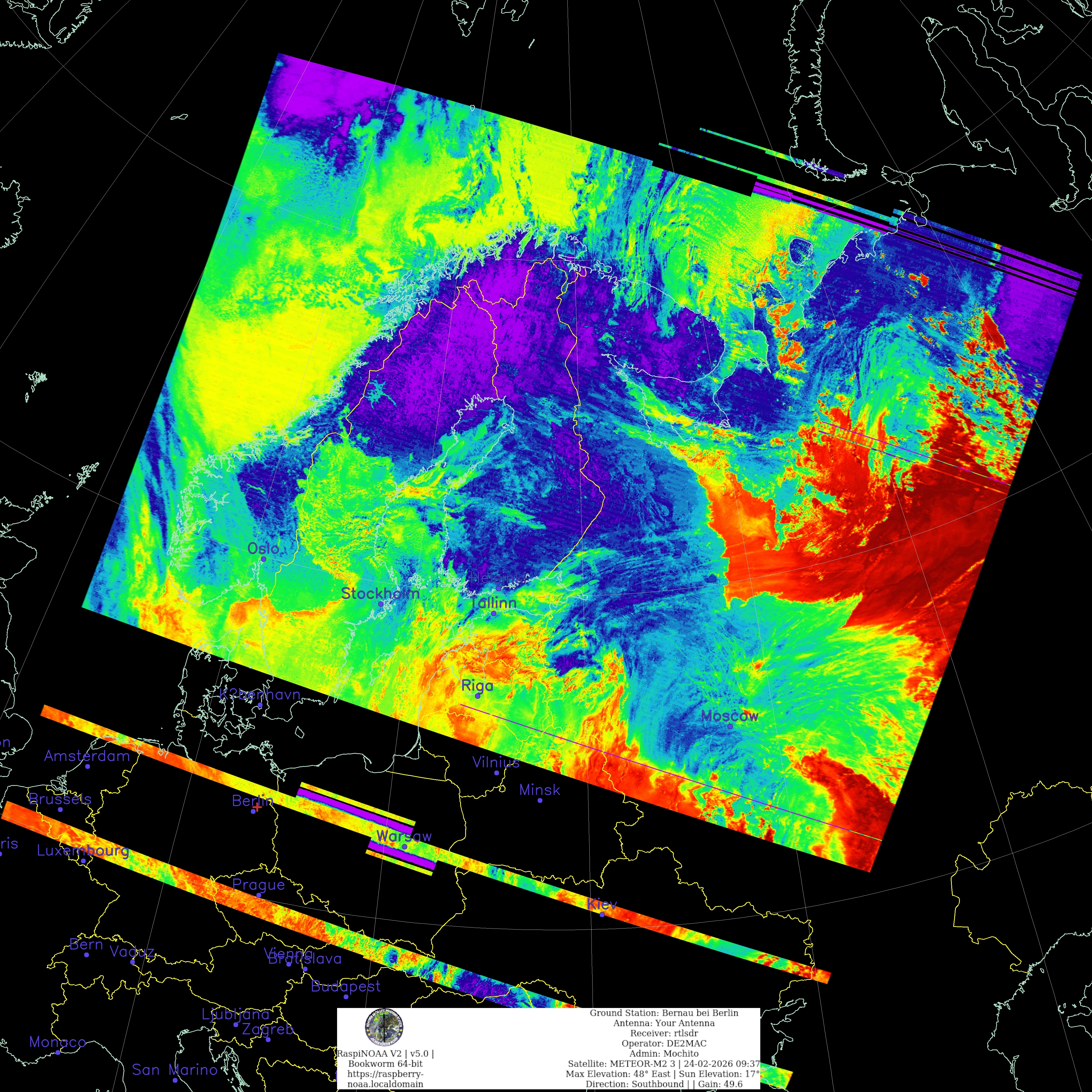
Task: Click the Warsaw city label
Action: [x=404, y=836]
